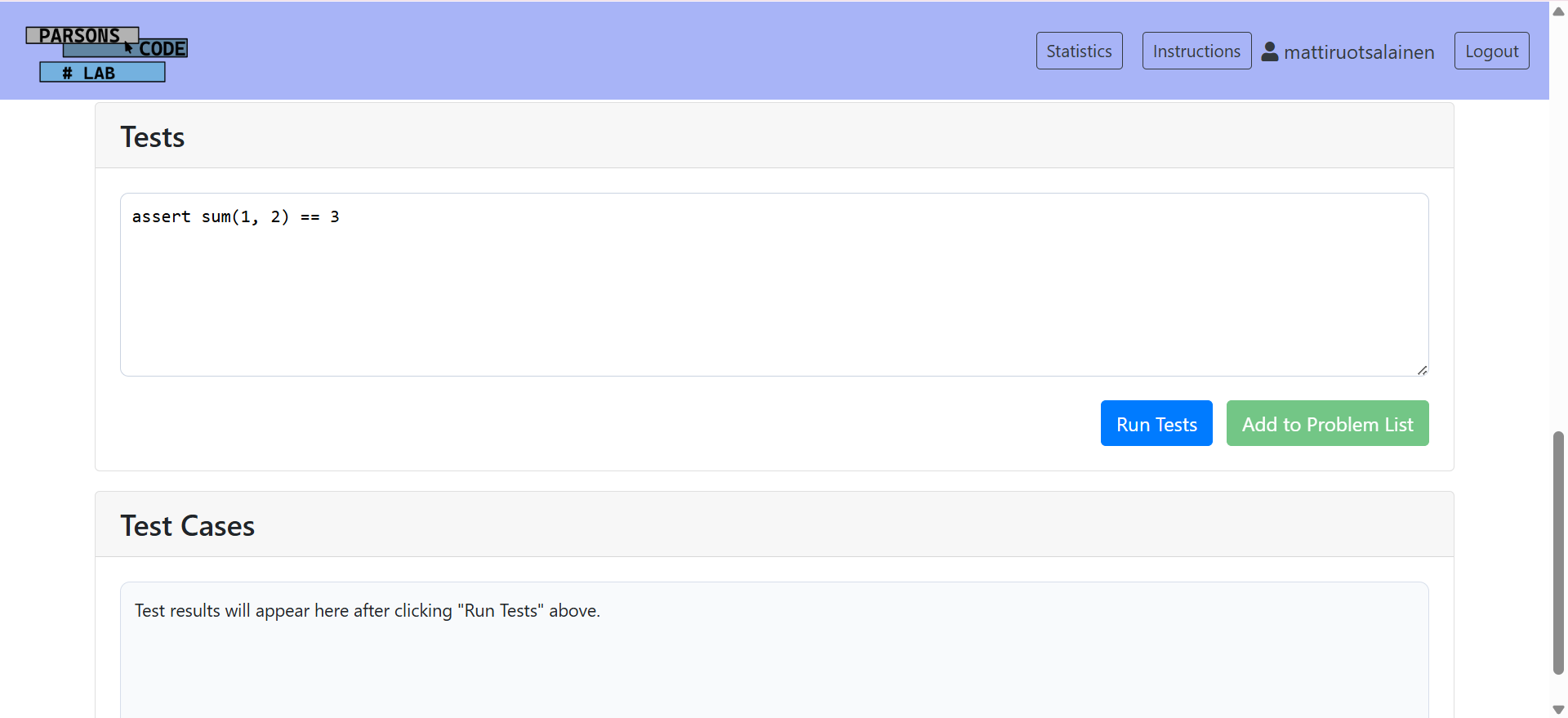Click the mattiruotsalainen username
The height and width of the screenshot is (718, 1568).
(1359, 52)
